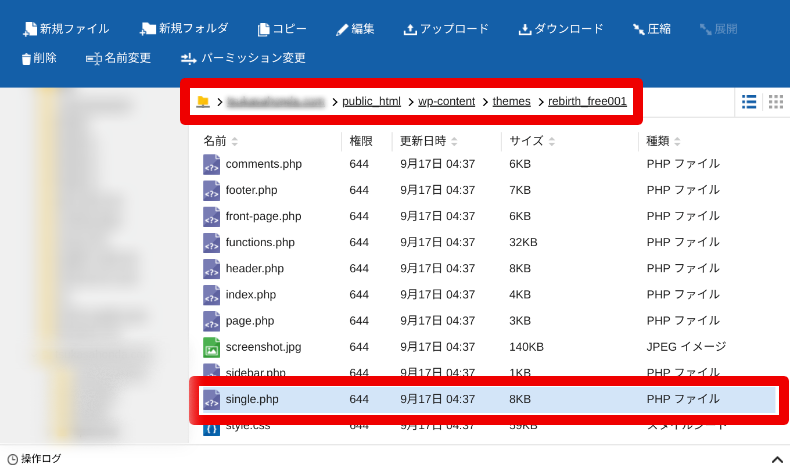Click JPEG イメージ type cell
This screenshot has width=790, height=472.
(686, 347)
